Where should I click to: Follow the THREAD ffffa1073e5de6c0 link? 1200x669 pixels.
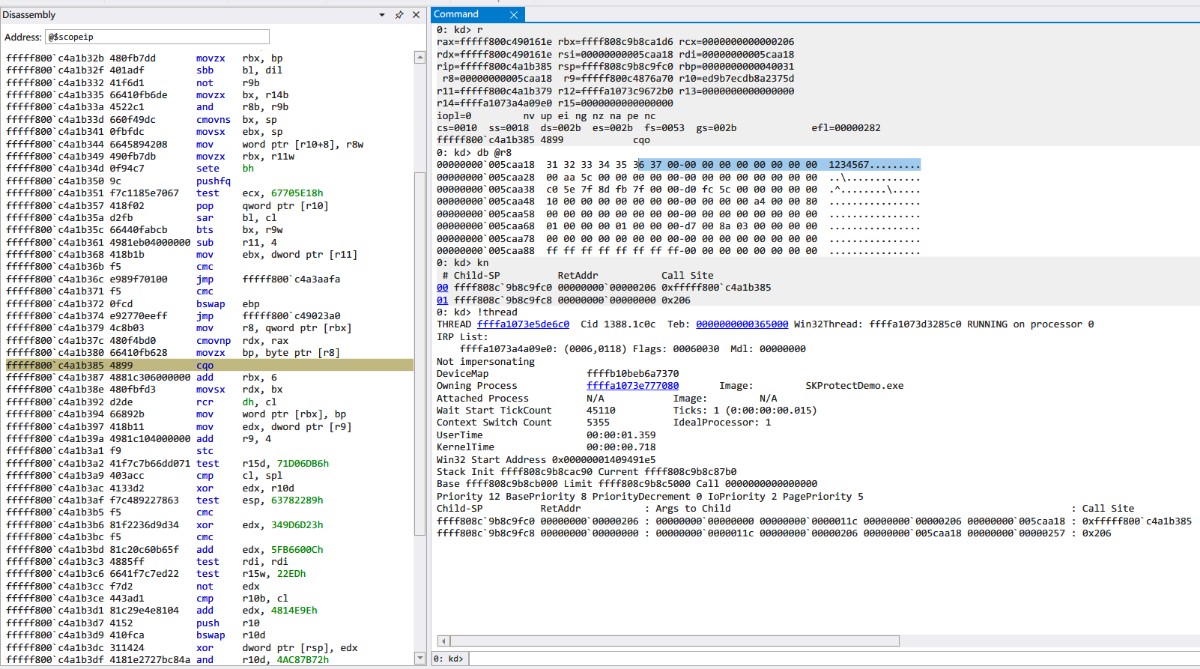click(523, 324)
